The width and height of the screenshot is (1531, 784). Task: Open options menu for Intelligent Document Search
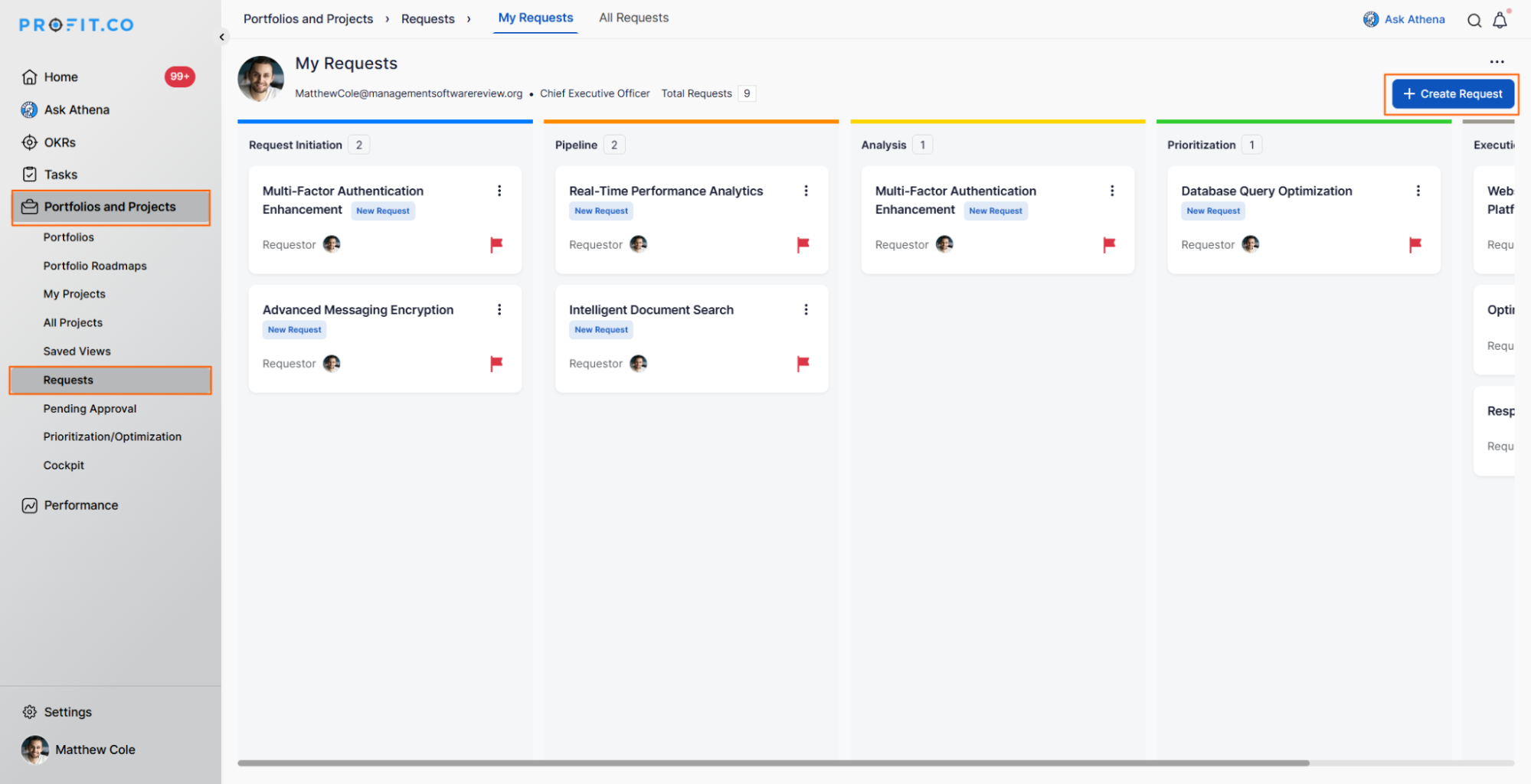(x=806, y=309)
